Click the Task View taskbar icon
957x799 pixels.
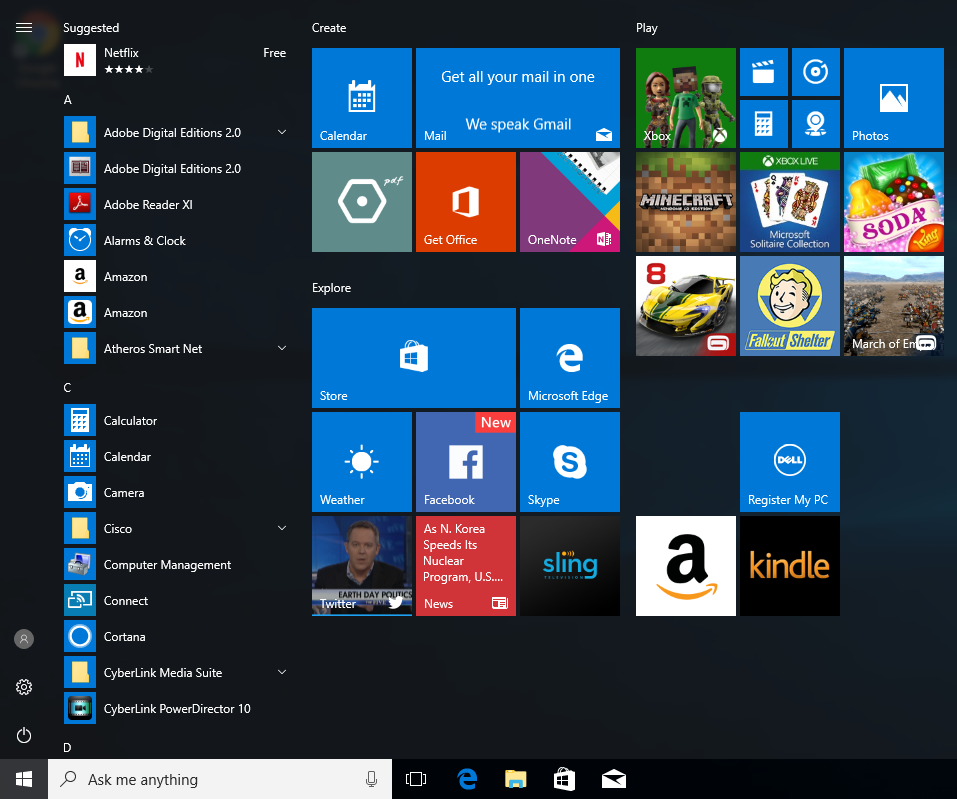(x=416, y=779)
